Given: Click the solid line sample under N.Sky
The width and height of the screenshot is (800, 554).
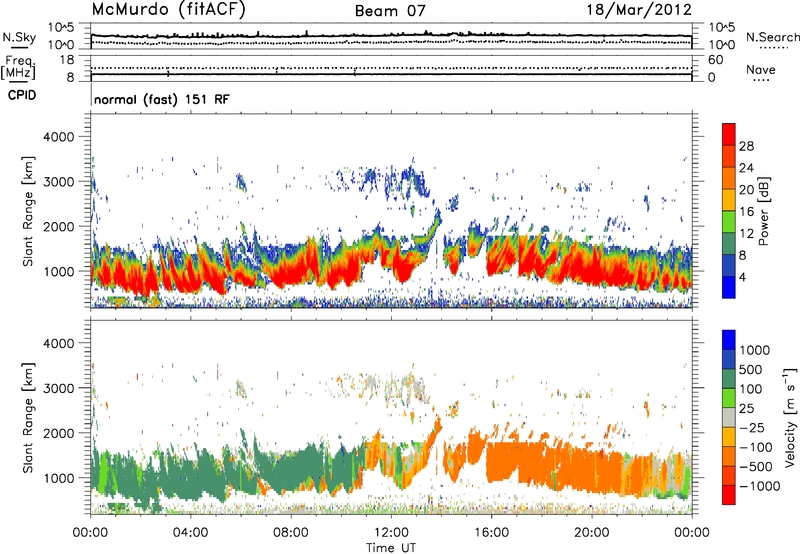Looking at the screenshot, I should tap(19, 47).
